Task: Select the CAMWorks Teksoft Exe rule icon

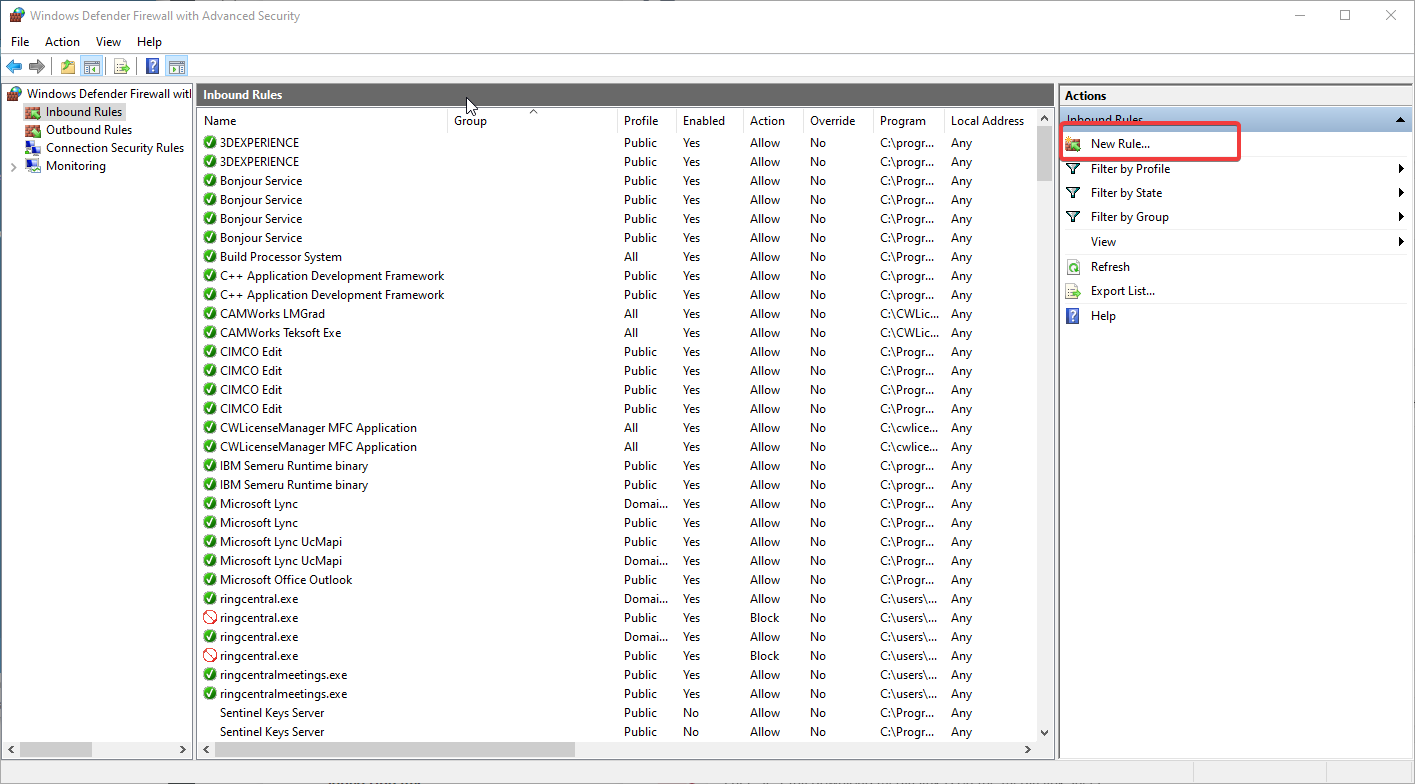Action: [x=210, y=333]
